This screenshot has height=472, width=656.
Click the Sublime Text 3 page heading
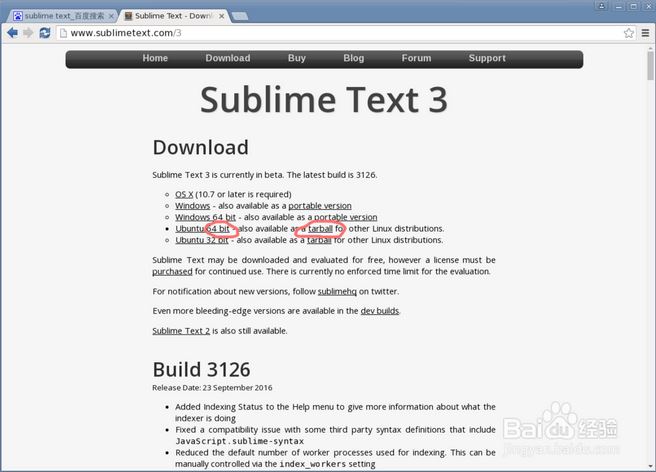[x=324, y=100]
